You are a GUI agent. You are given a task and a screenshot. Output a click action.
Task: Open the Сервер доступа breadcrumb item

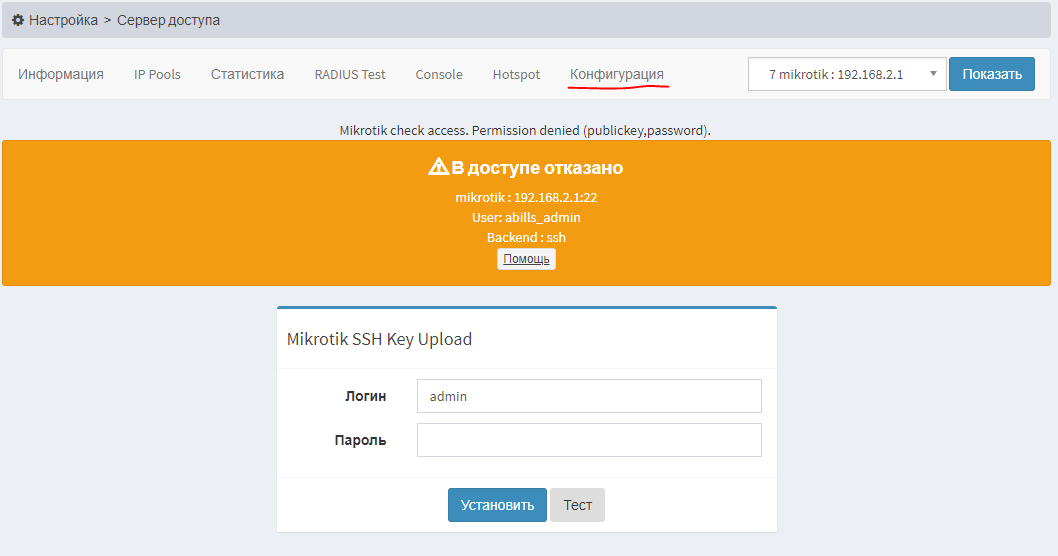(169, 20)
